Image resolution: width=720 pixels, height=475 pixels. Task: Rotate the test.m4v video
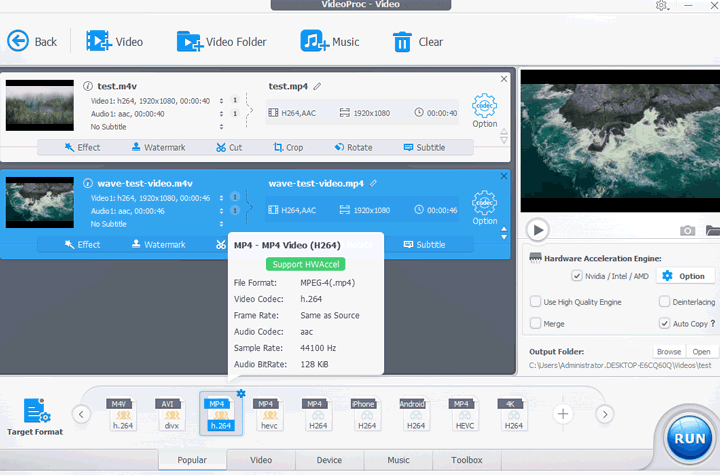(353, 147)
